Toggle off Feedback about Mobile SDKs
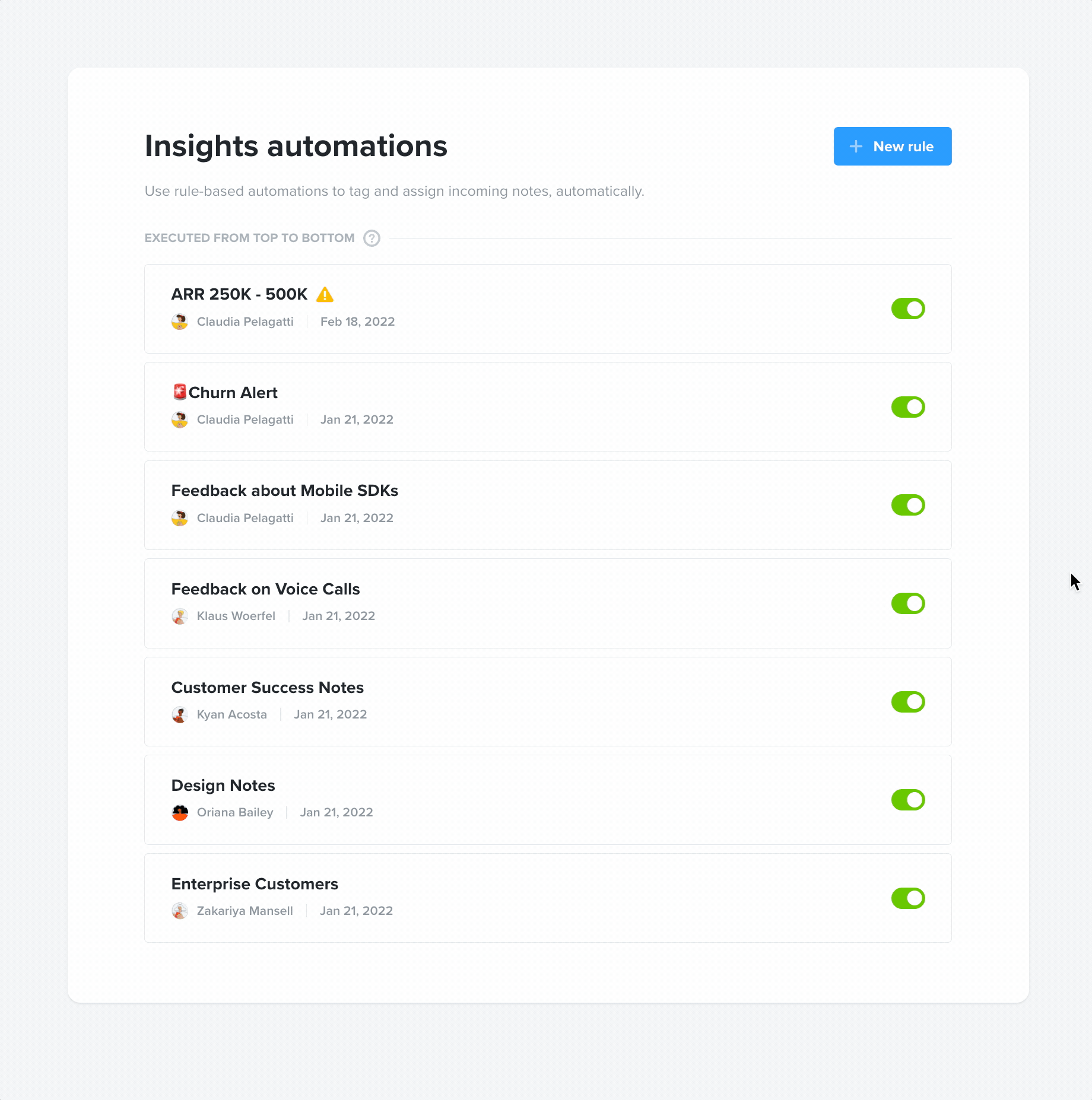 [x=908, y=505]
